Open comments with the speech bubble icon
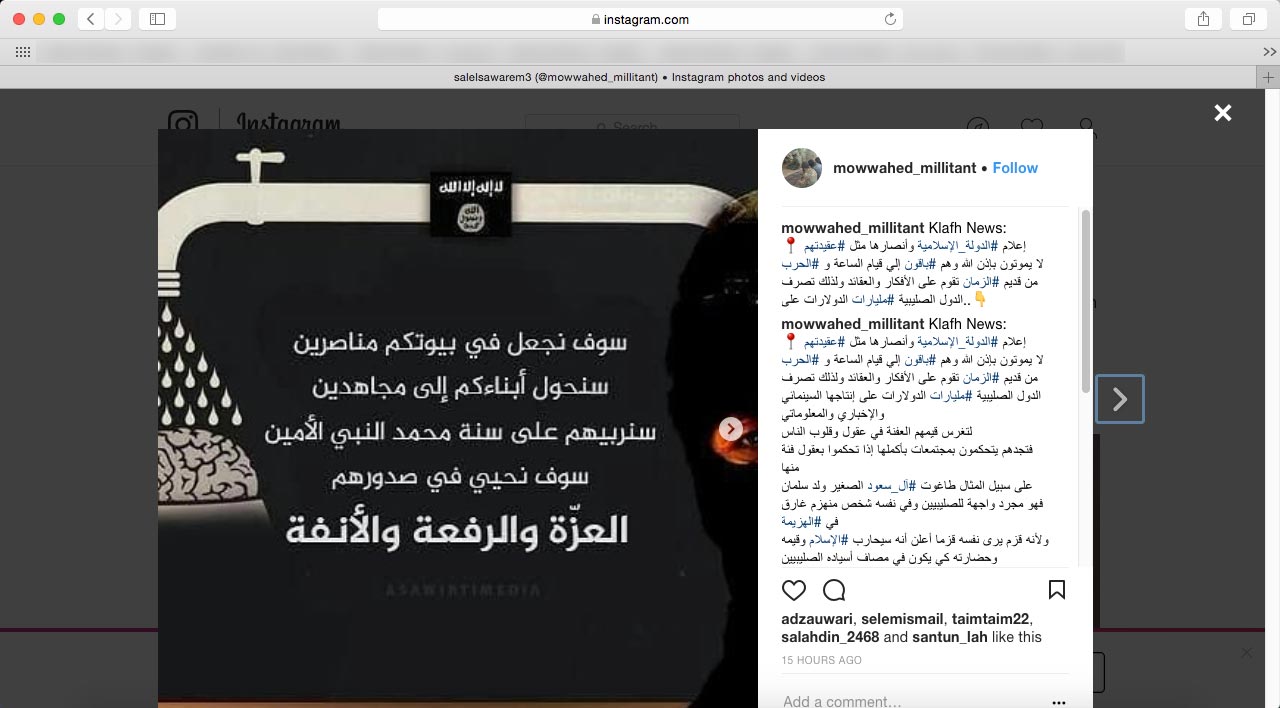This screenshot has height=708, width=1280. pyautogui.click(x=834, y=589)
